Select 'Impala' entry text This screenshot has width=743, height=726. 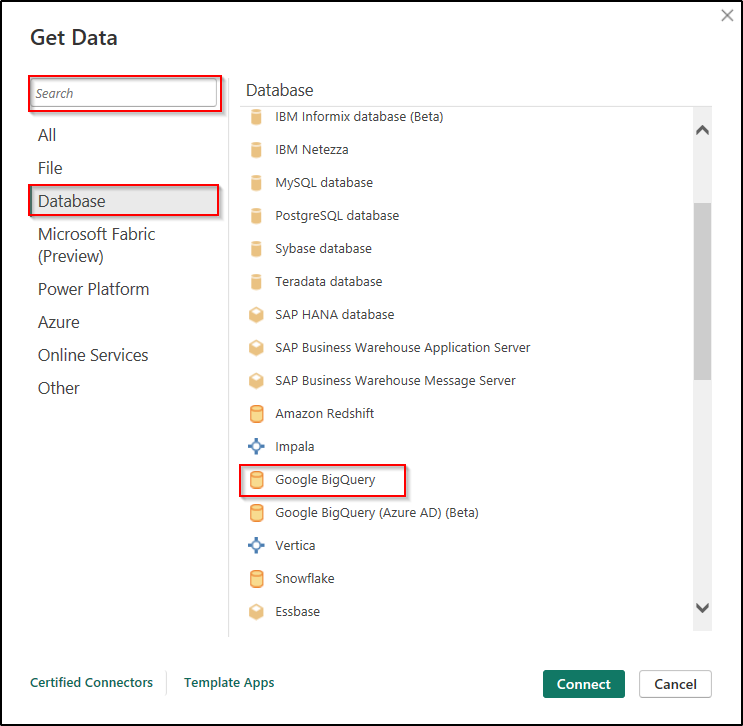[295, 446]
